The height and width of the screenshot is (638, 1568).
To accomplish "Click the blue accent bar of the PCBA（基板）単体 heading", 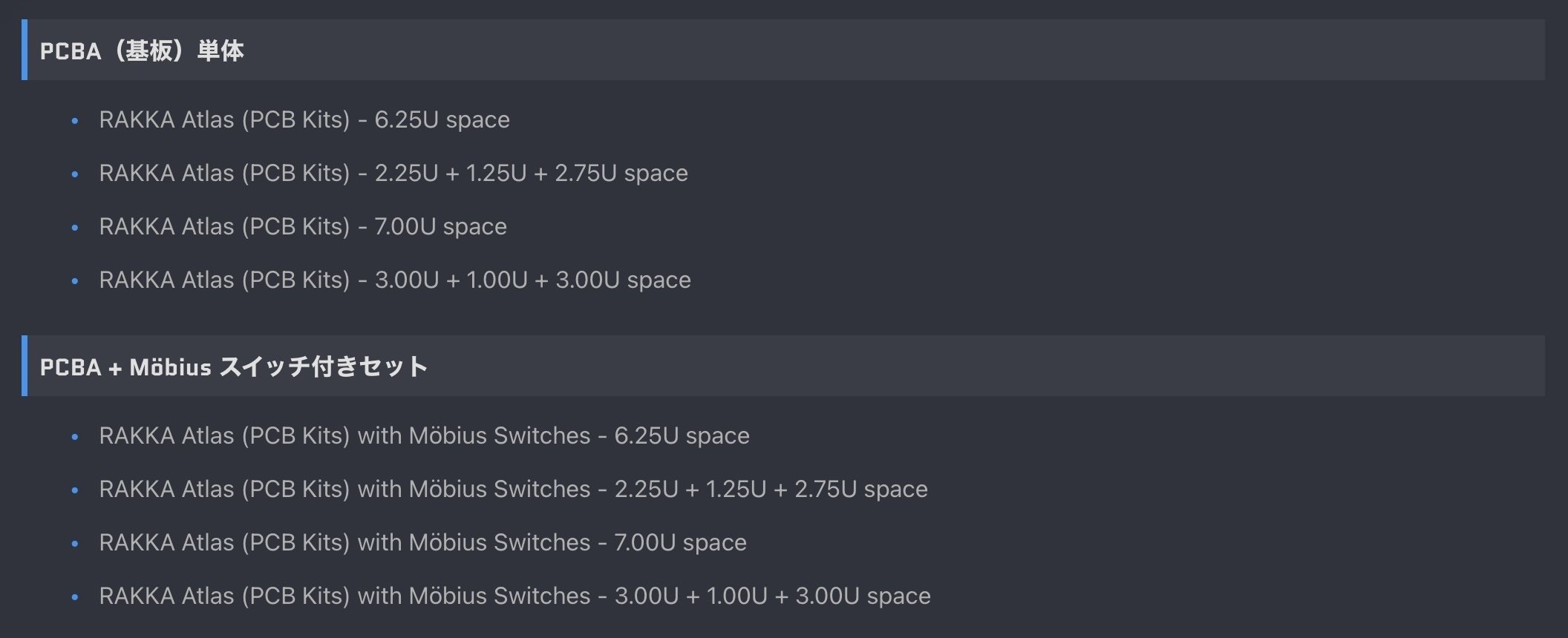I will 24,50.
